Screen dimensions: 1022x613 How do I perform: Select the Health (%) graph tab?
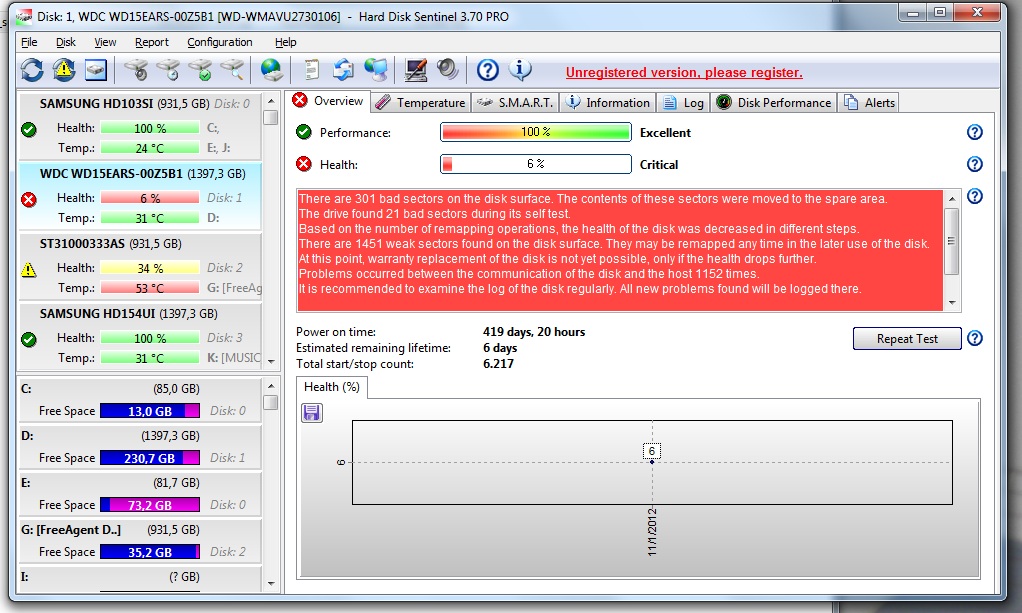click(x=332, y=387)
